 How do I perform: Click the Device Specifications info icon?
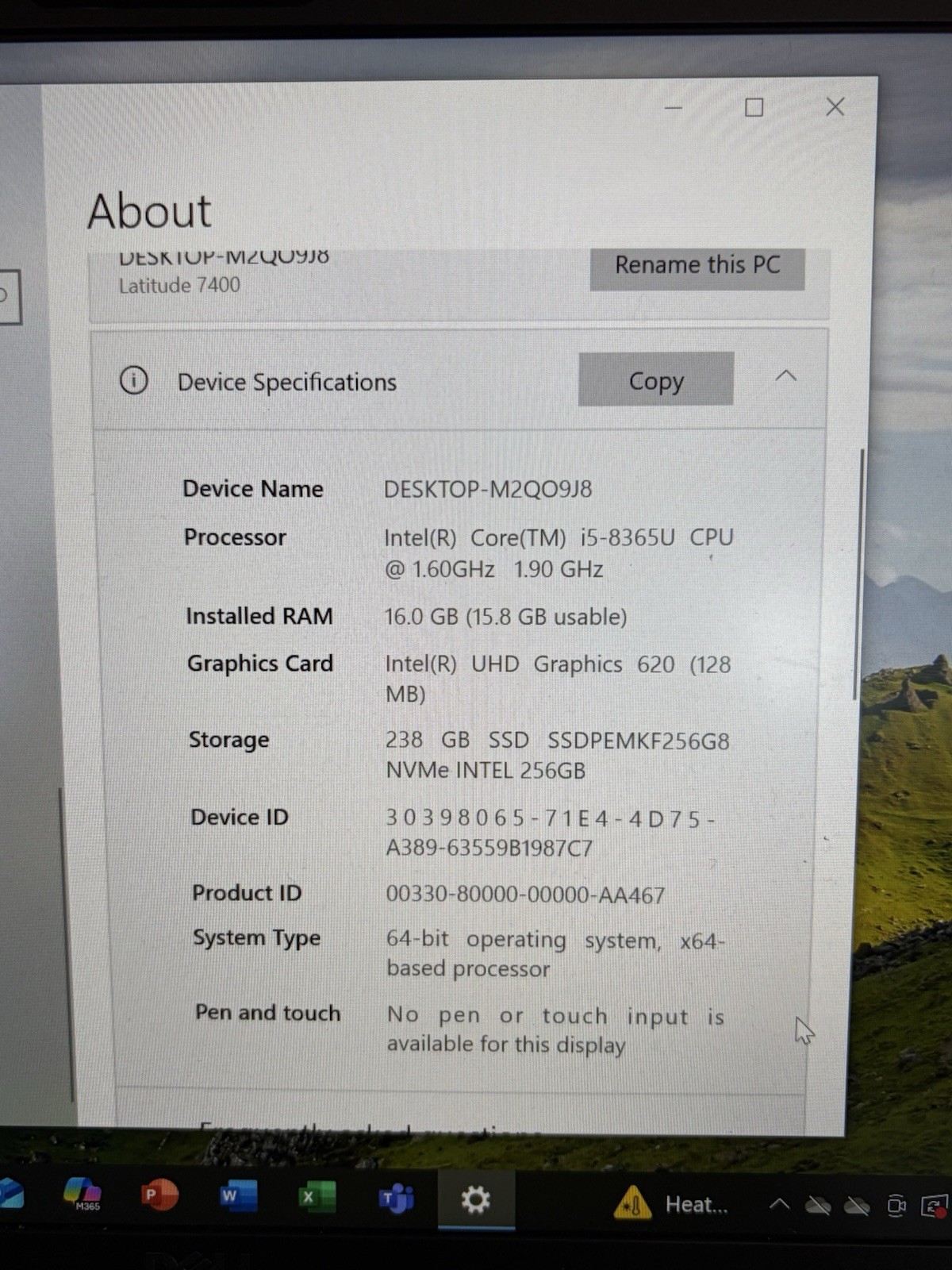pos(134,381)
